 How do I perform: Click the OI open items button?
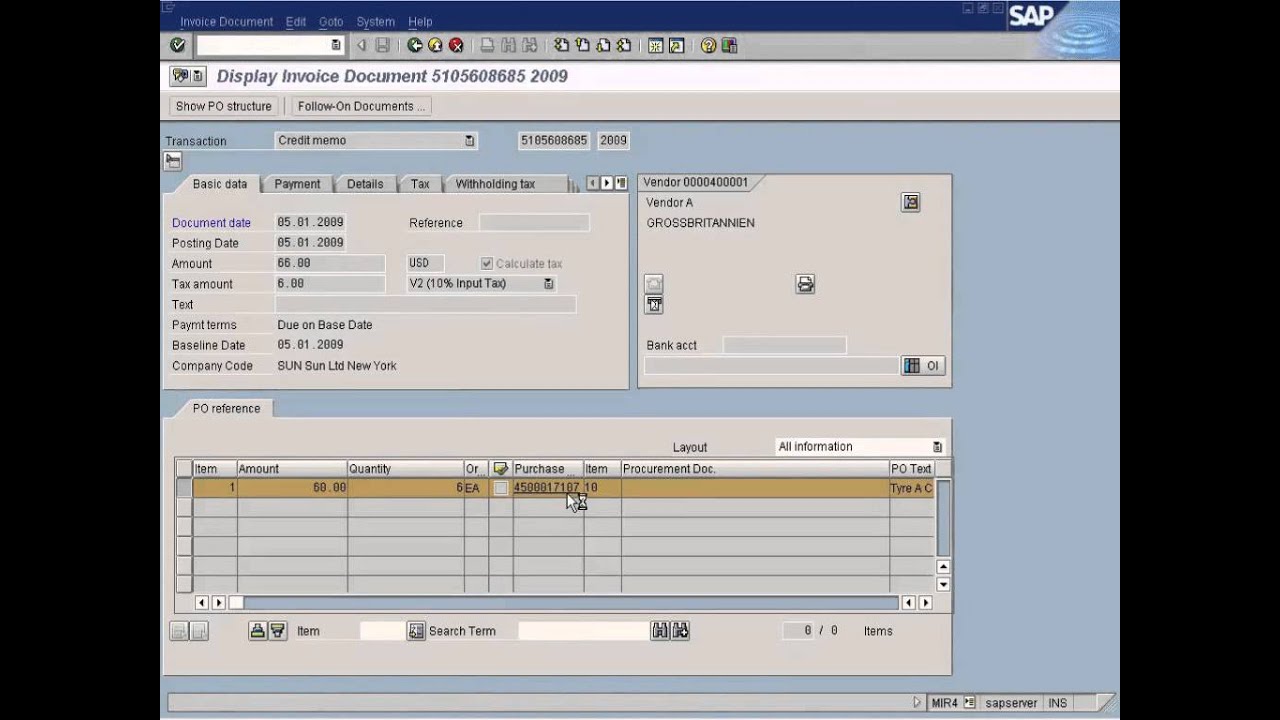pos(923,366)
